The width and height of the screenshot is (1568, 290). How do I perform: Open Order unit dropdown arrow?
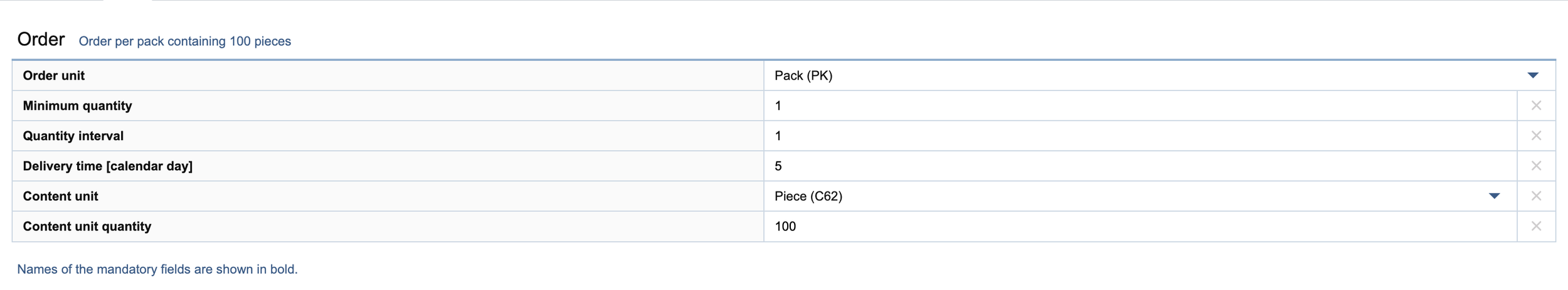point(1533,75)
